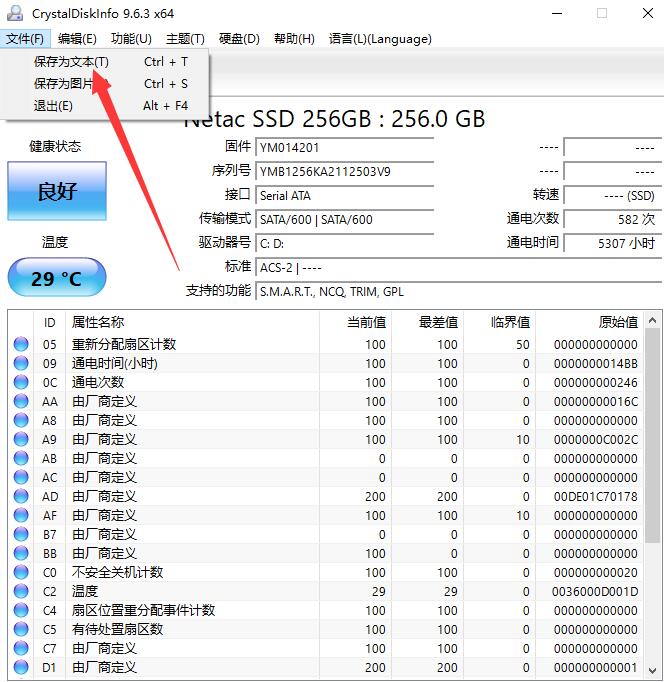This screenshot has width=664, height=682.
Task: Click the 传输模式 field SATA/600 | SATA/600
Action: [345, 219]
